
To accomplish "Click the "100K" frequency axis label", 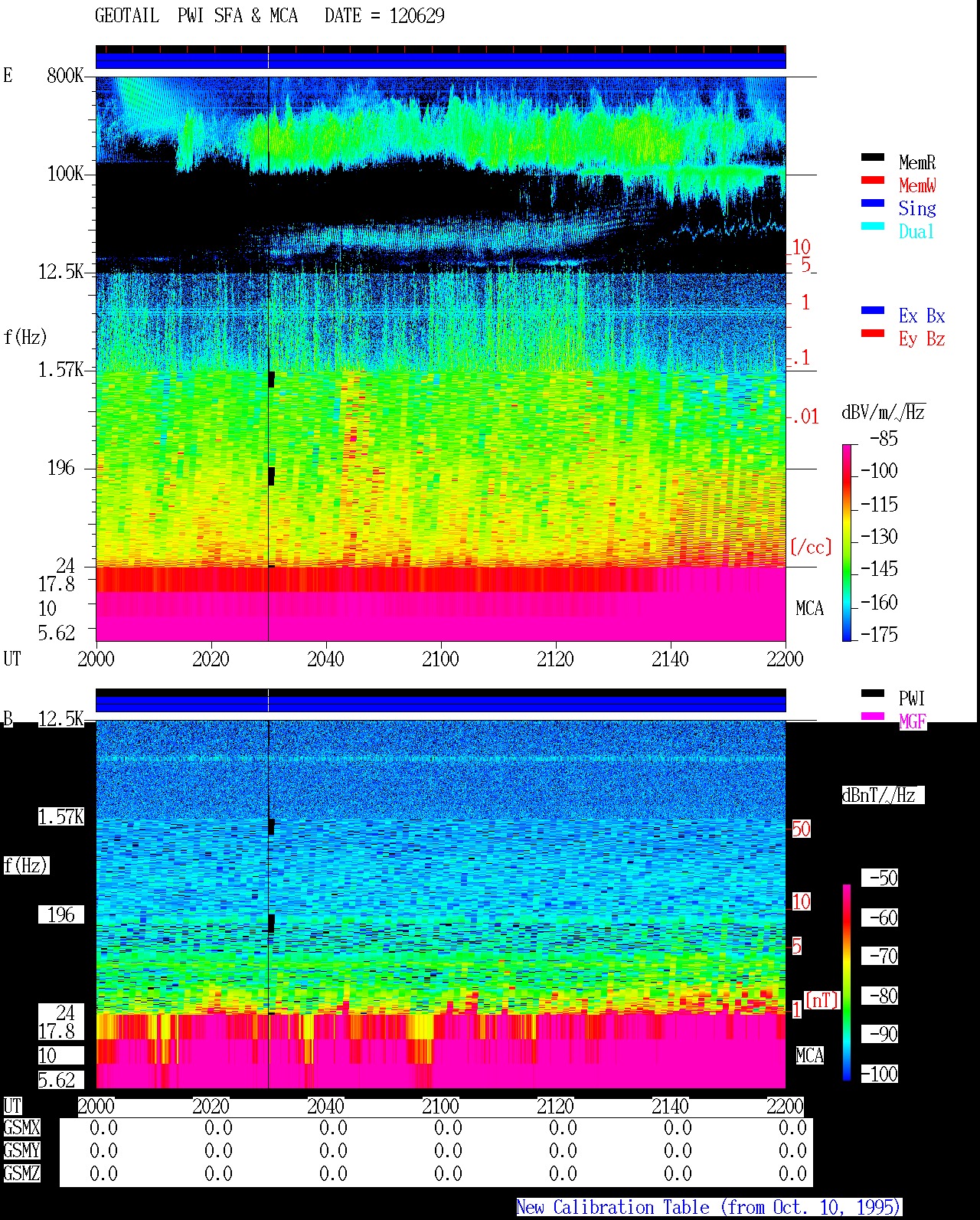I will click(x=65, y=174).
